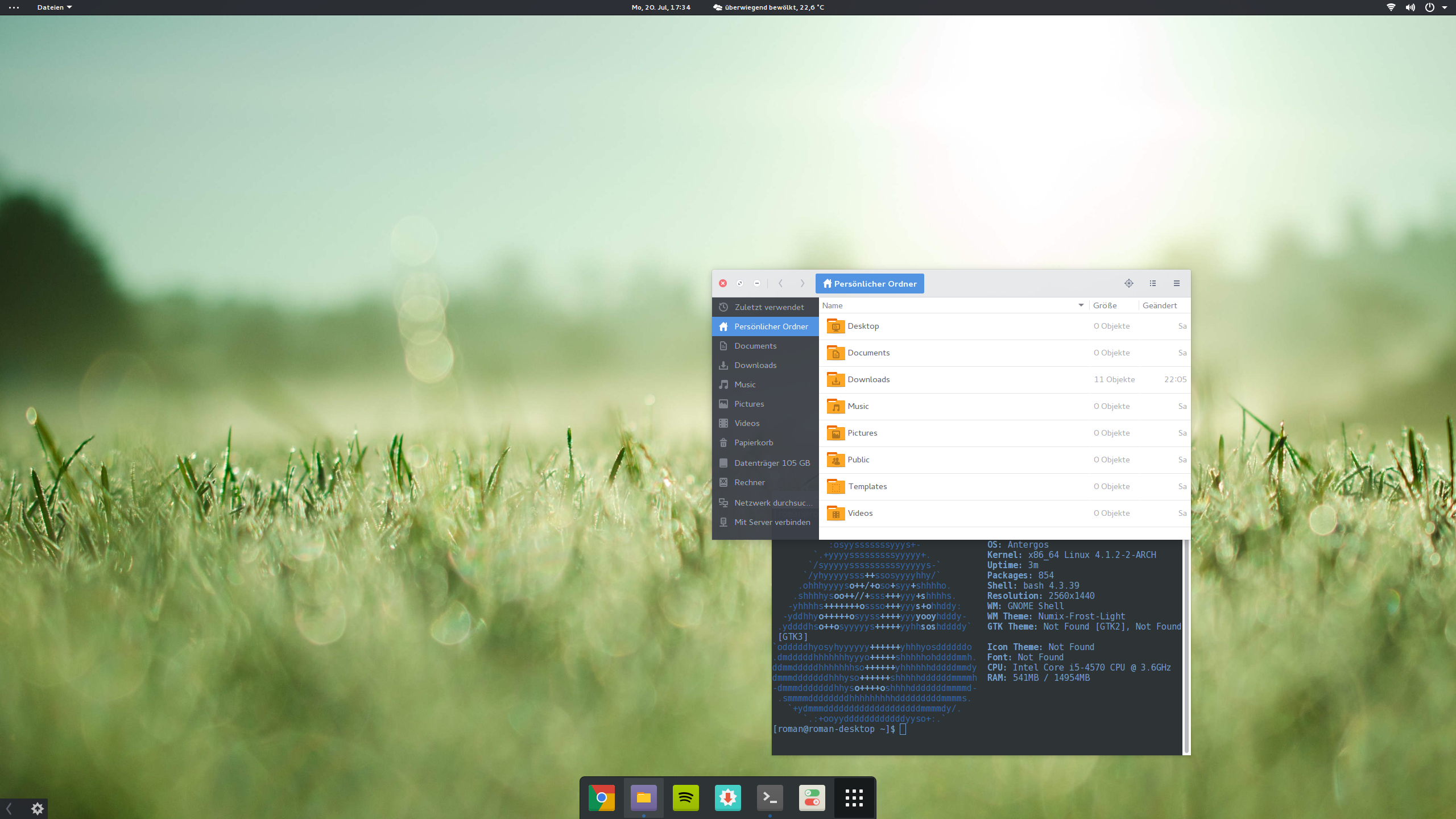Open the volume control in top bar
Screen dimensions: 1456x819
click(1410, 7)
